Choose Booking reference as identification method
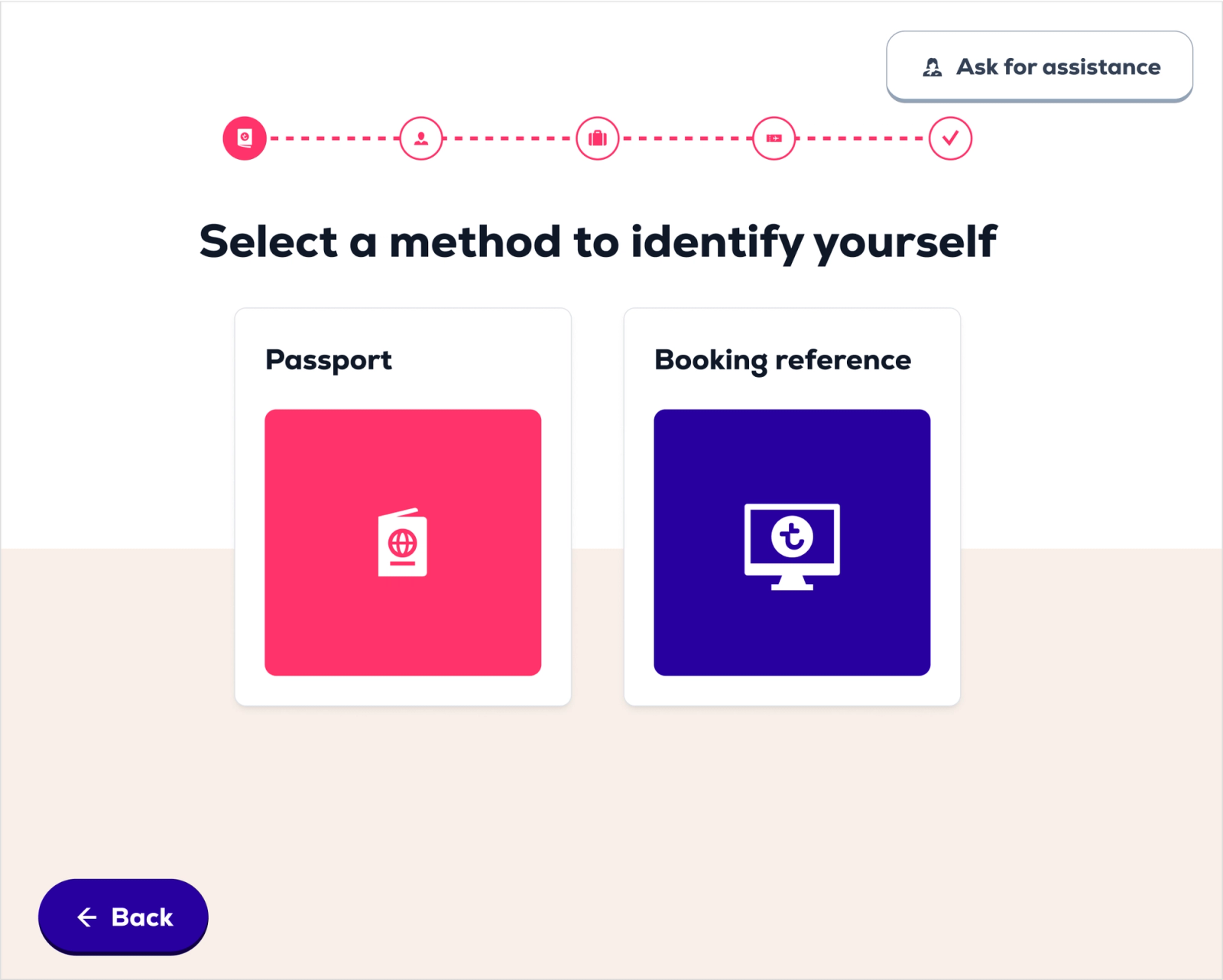The width and height of the screenshot is (1223, 980). pyautogui.click(x=792, y=506)
